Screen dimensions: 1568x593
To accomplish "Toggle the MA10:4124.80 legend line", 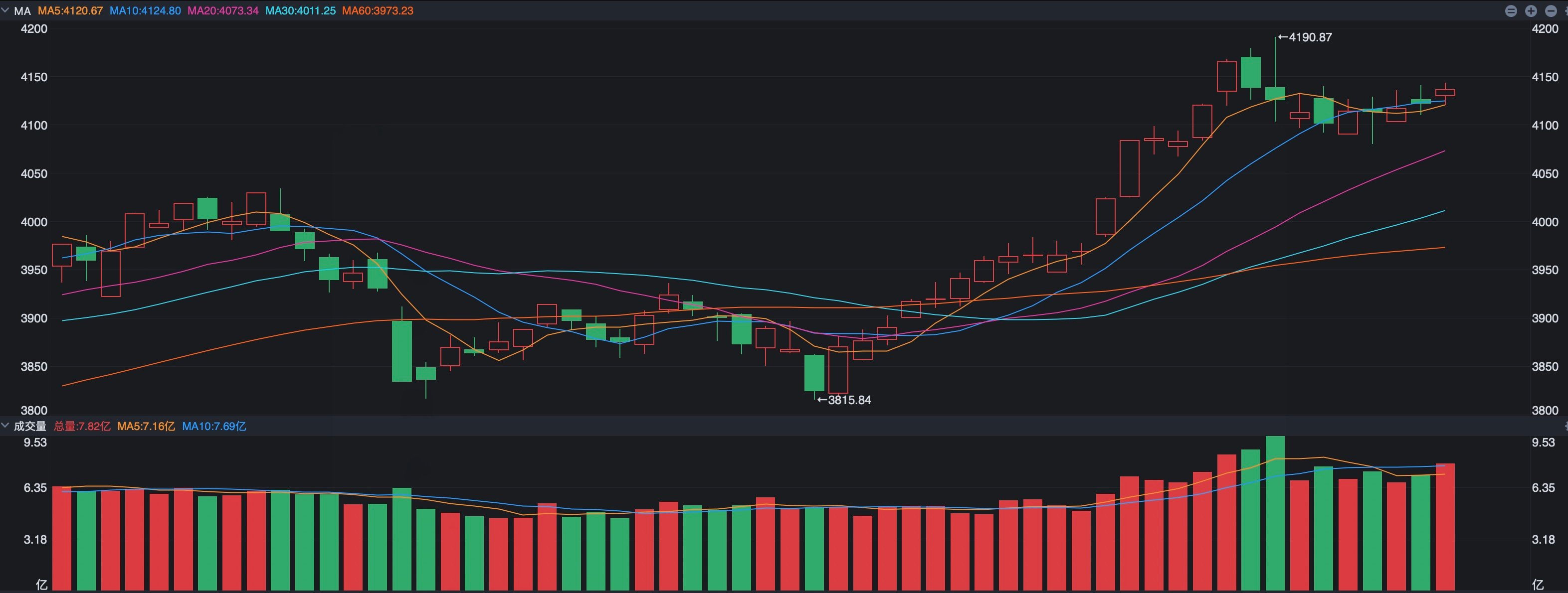I will pos(145,11).
